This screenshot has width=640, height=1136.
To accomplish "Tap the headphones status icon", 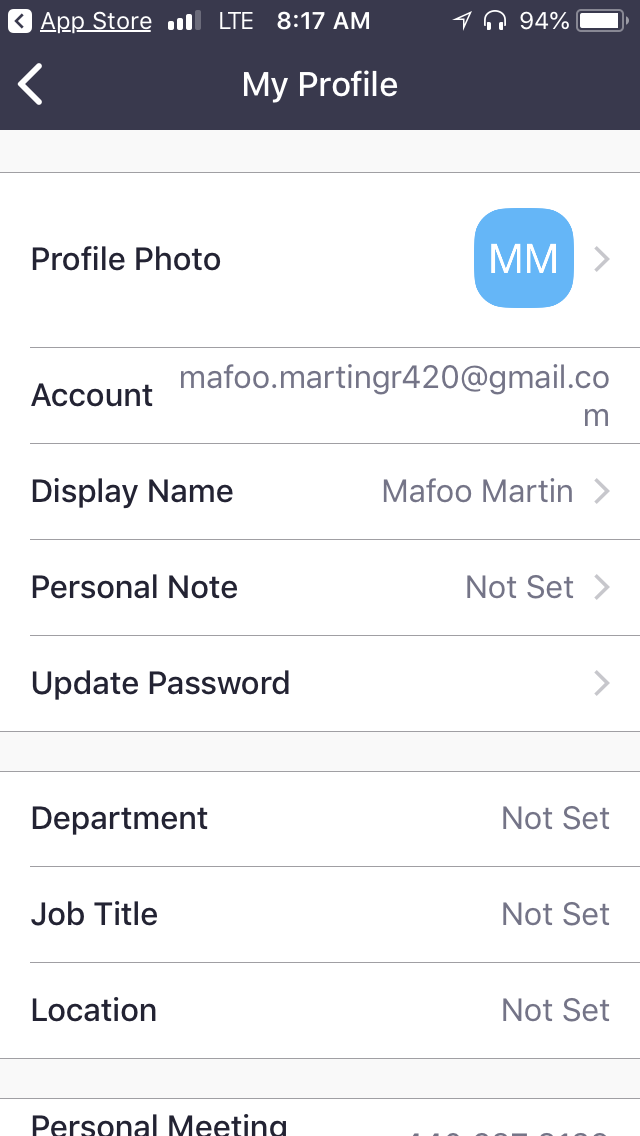I will 494,21.
